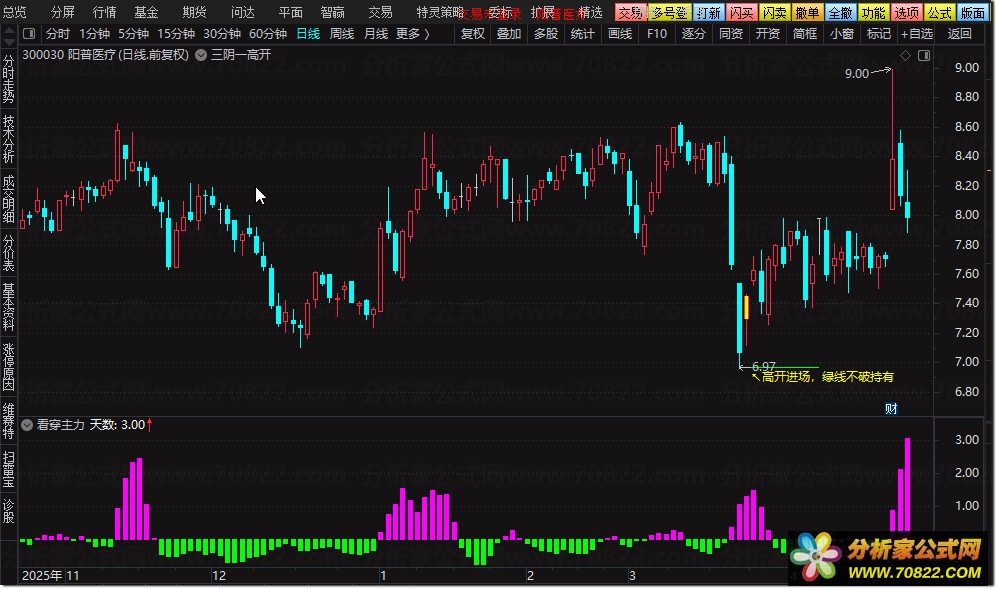Click the 闪卖 quick sell button
Viewport: 998px width, 589px height.
coord(774,13)
